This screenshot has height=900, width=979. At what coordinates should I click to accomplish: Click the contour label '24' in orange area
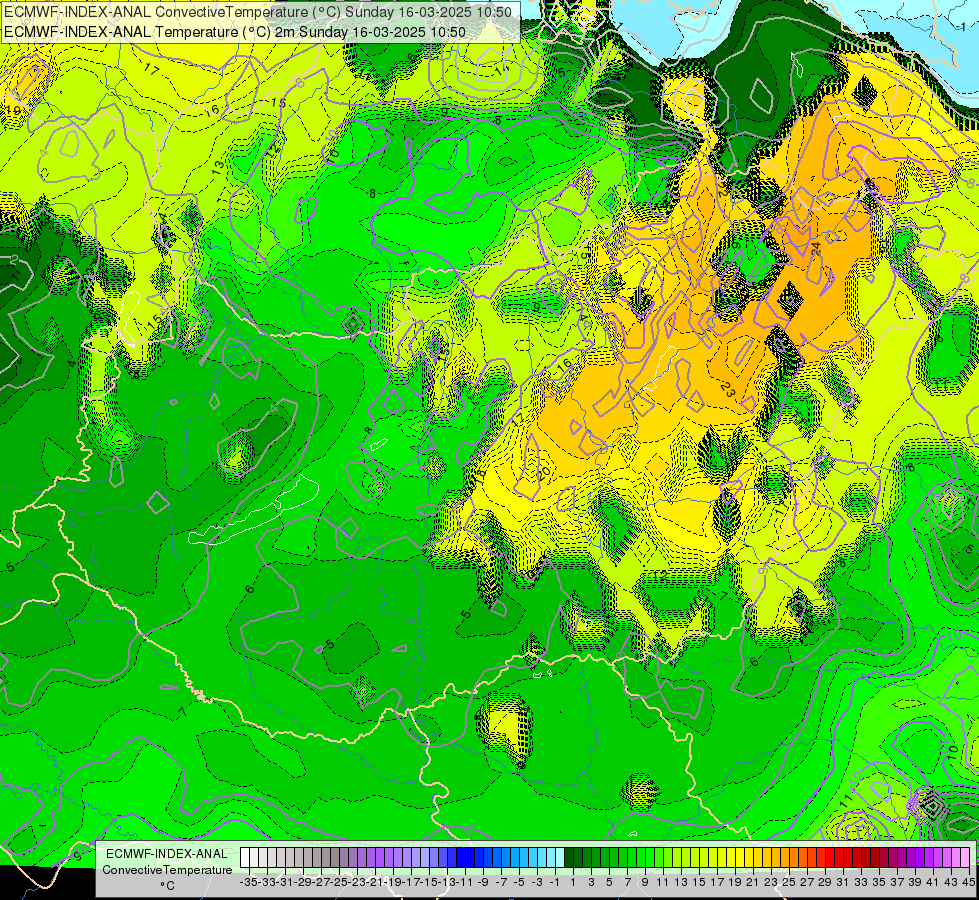coord(815,249)
